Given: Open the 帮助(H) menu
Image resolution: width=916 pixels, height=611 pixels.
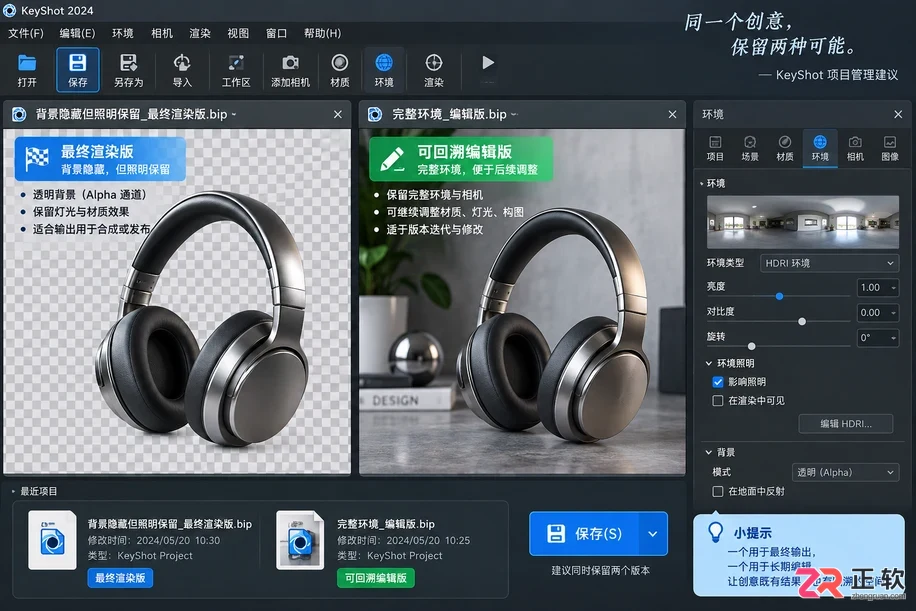Looking at the screenshot, I should tap(322, 33).
